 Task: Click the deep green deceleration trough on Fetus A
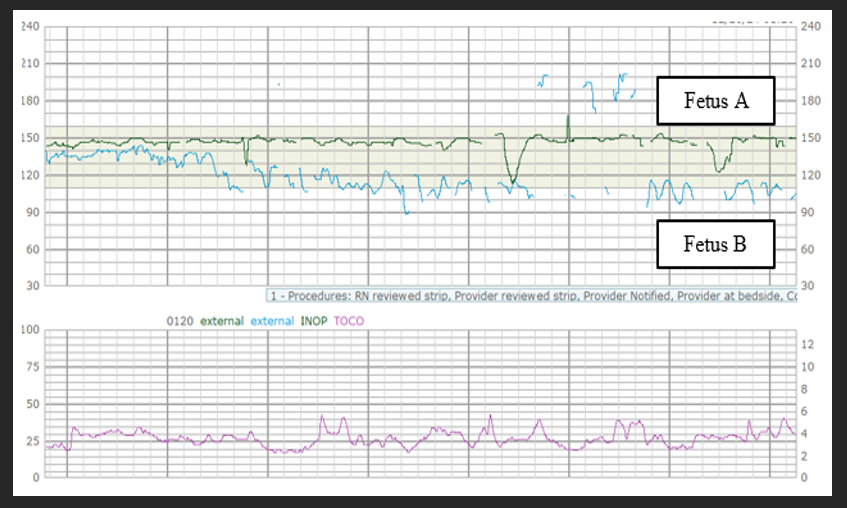[x=513, y=181]
